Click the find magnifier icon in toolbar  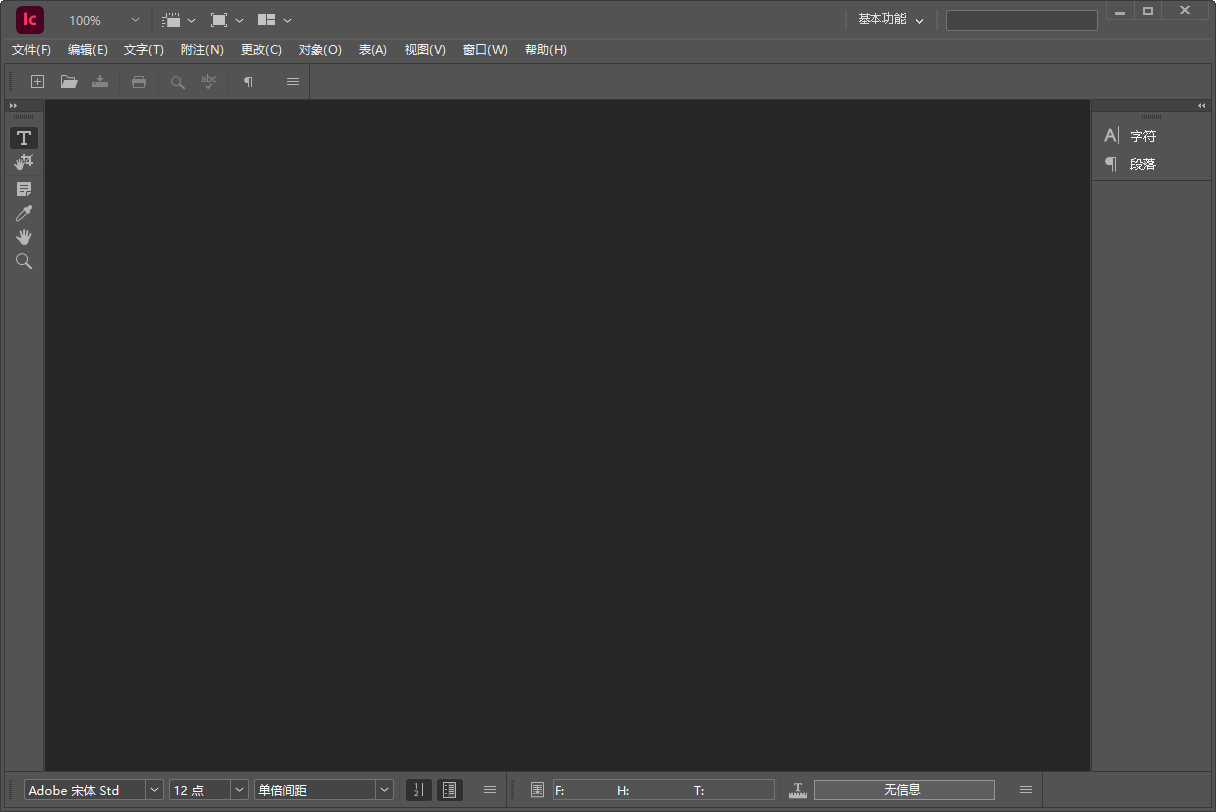pyautogui.click(x=177, y=82)
